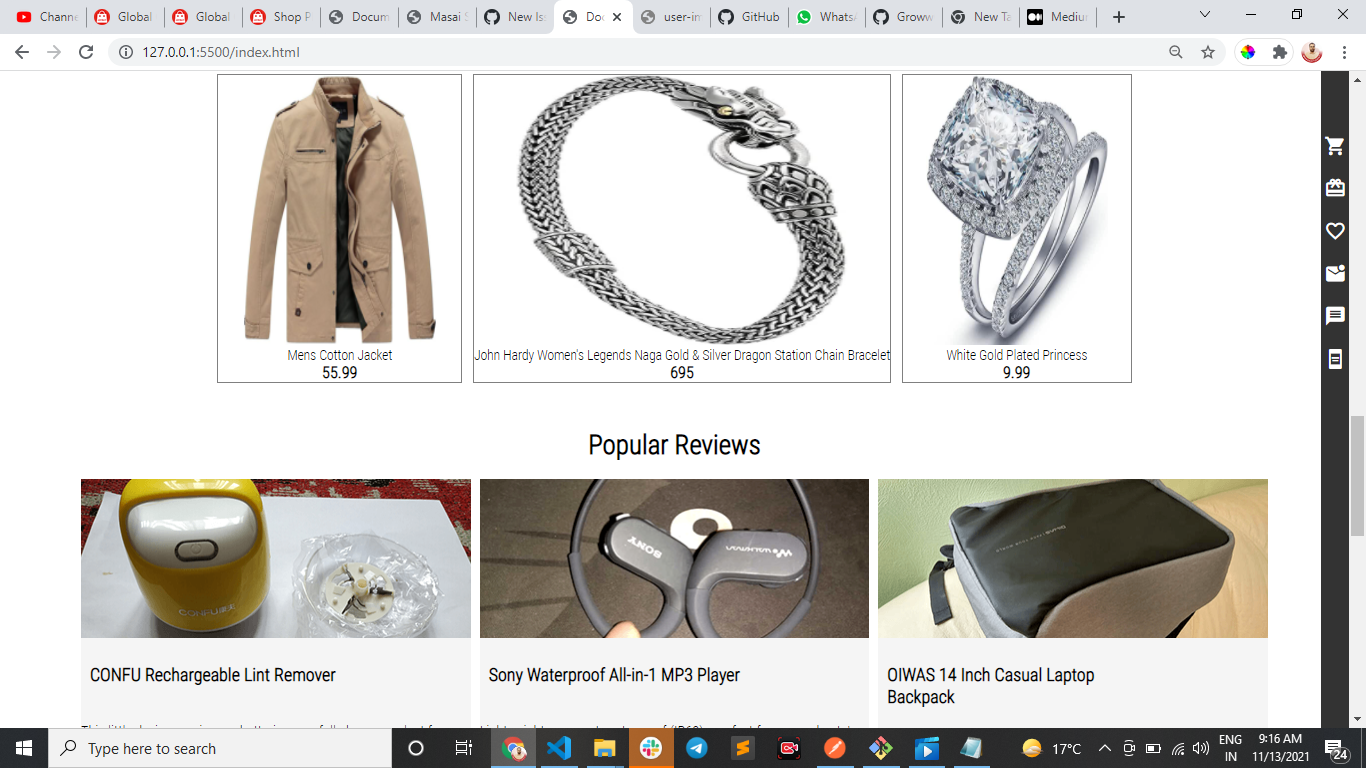This screenshot has width=1366, height=768.
Task: Go back with the browser back arrow
Action: coord(22,52)
